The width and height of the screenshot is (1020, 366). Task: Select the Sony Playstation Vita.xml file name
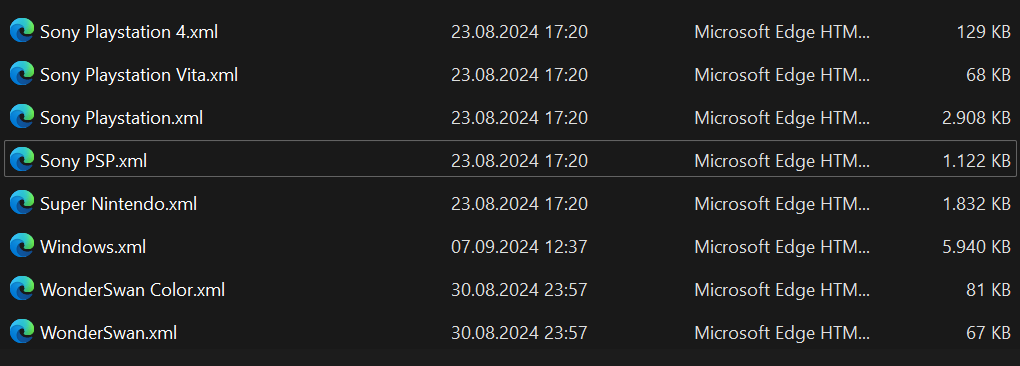[x=139, y=75]
